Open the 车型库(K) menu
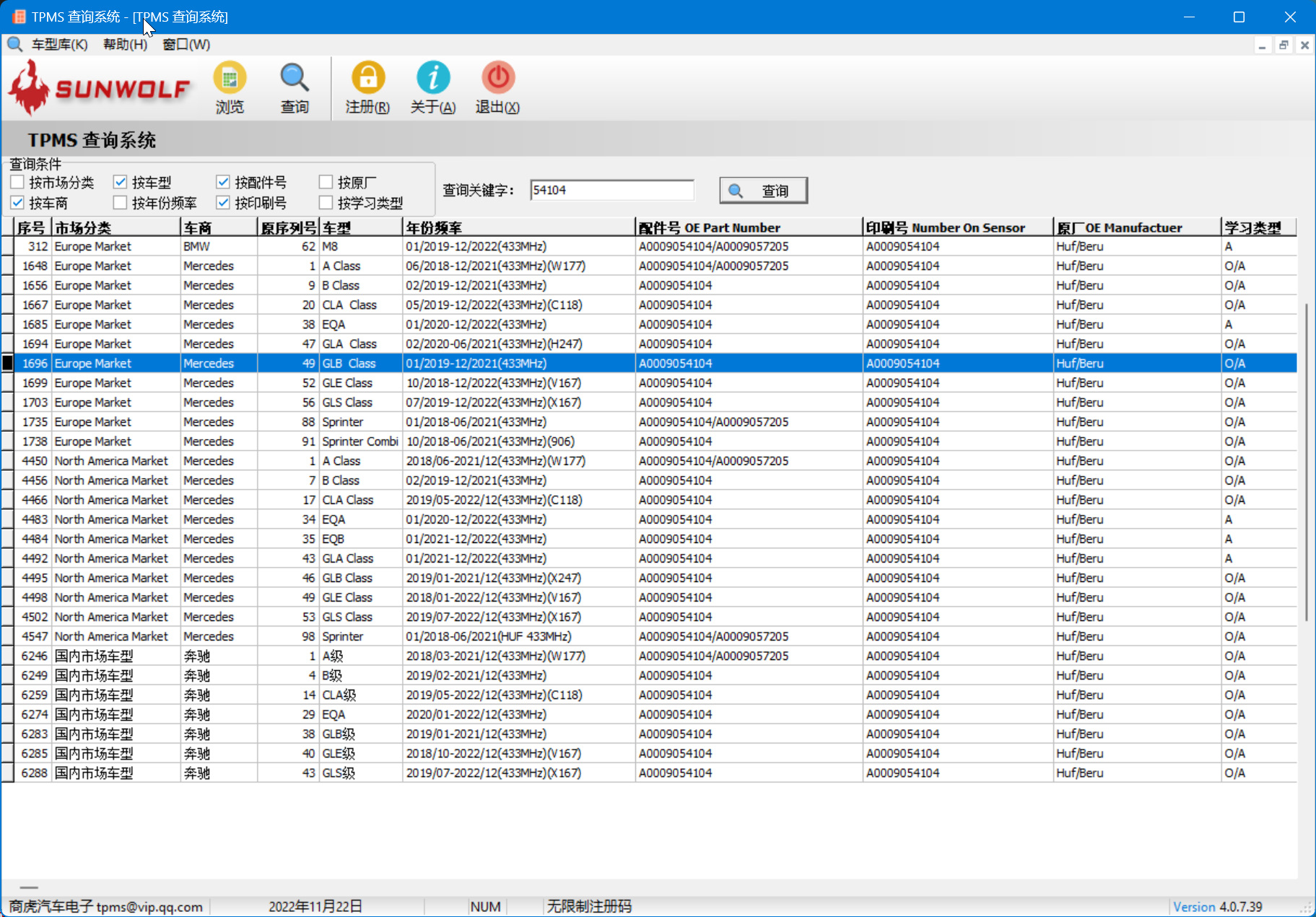The image size is (1316, 917). 59,45
